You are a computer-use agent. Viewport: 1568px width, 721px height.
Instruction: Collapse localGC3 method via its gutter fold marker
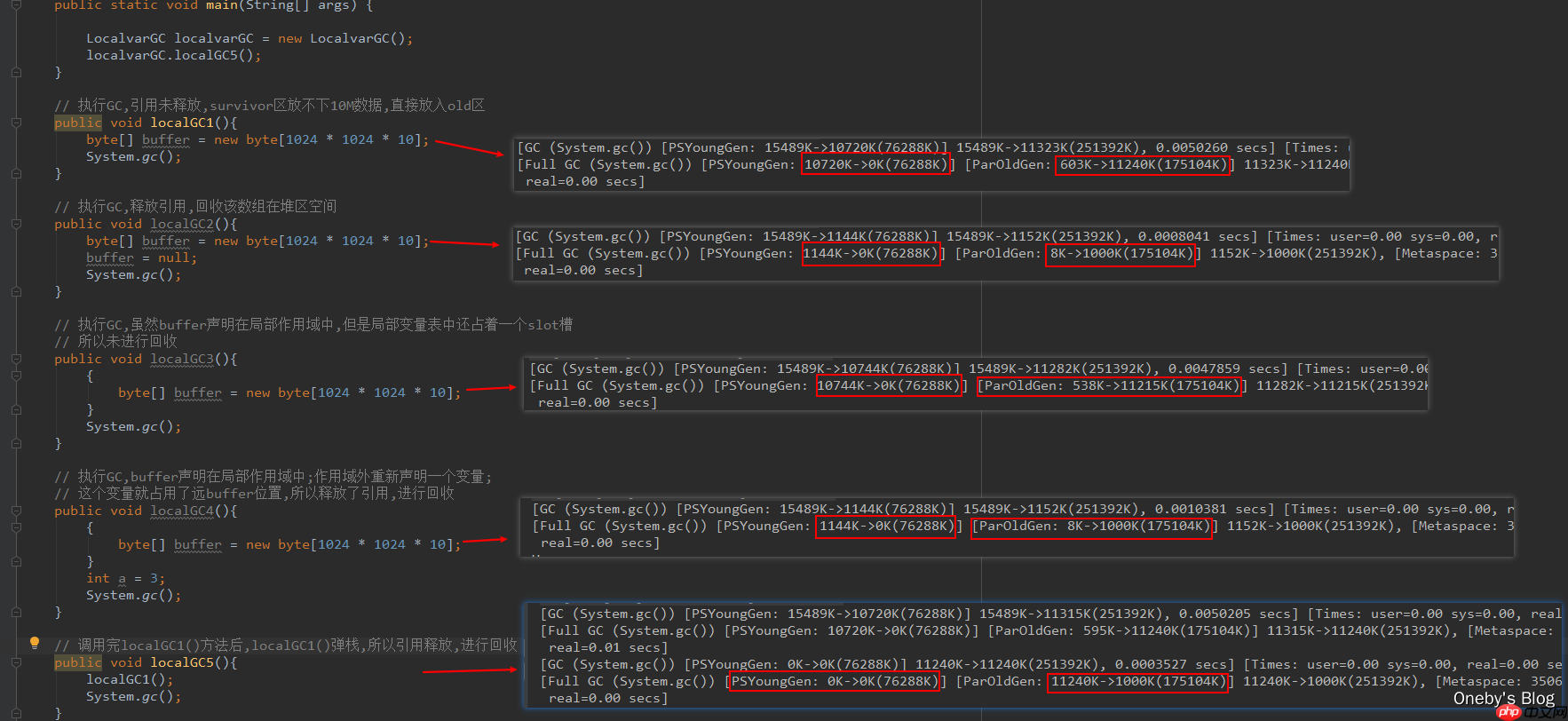16,359
